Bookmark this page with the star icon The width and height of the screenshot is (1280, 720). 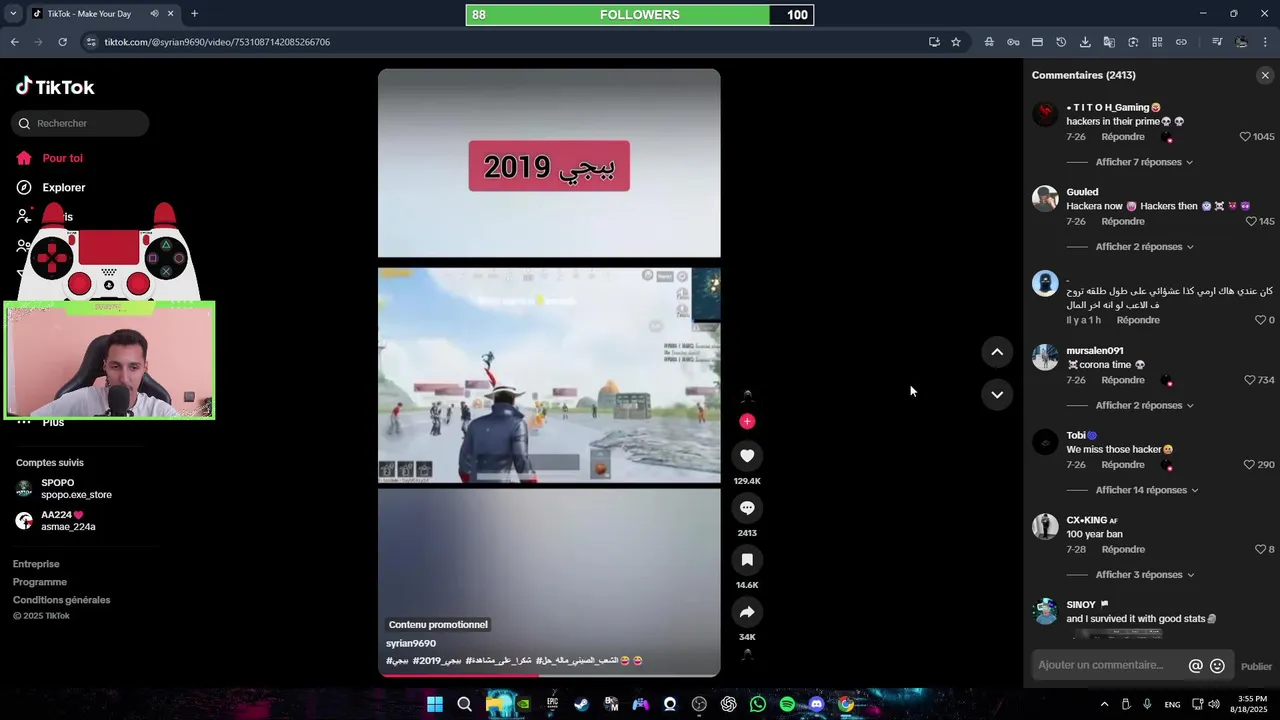pos(956,42)
